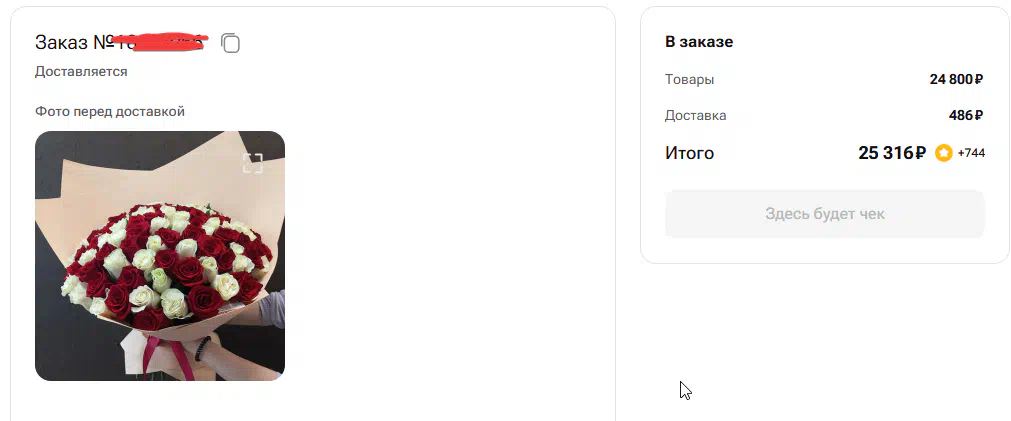The image size is (1011, 421).
Task: Click a white rose in the bouquet
Action: click(x=143, y=298)
